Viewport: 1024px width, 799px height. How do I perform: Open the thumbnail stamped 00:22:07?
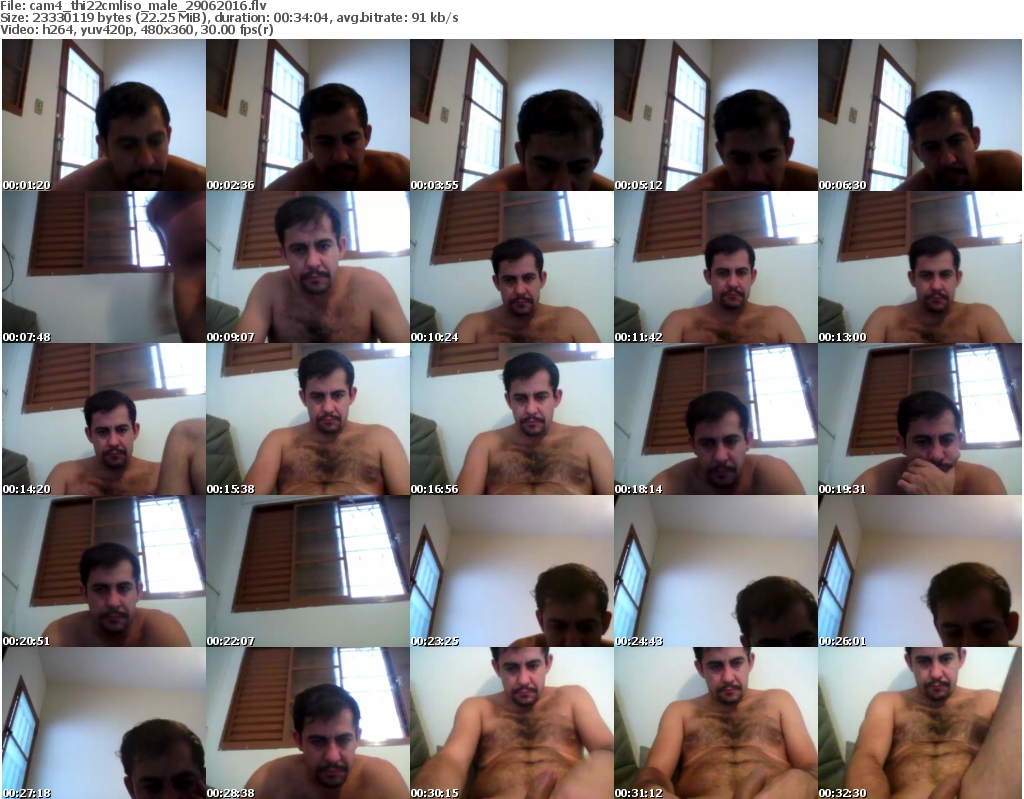tap(308, 572)
